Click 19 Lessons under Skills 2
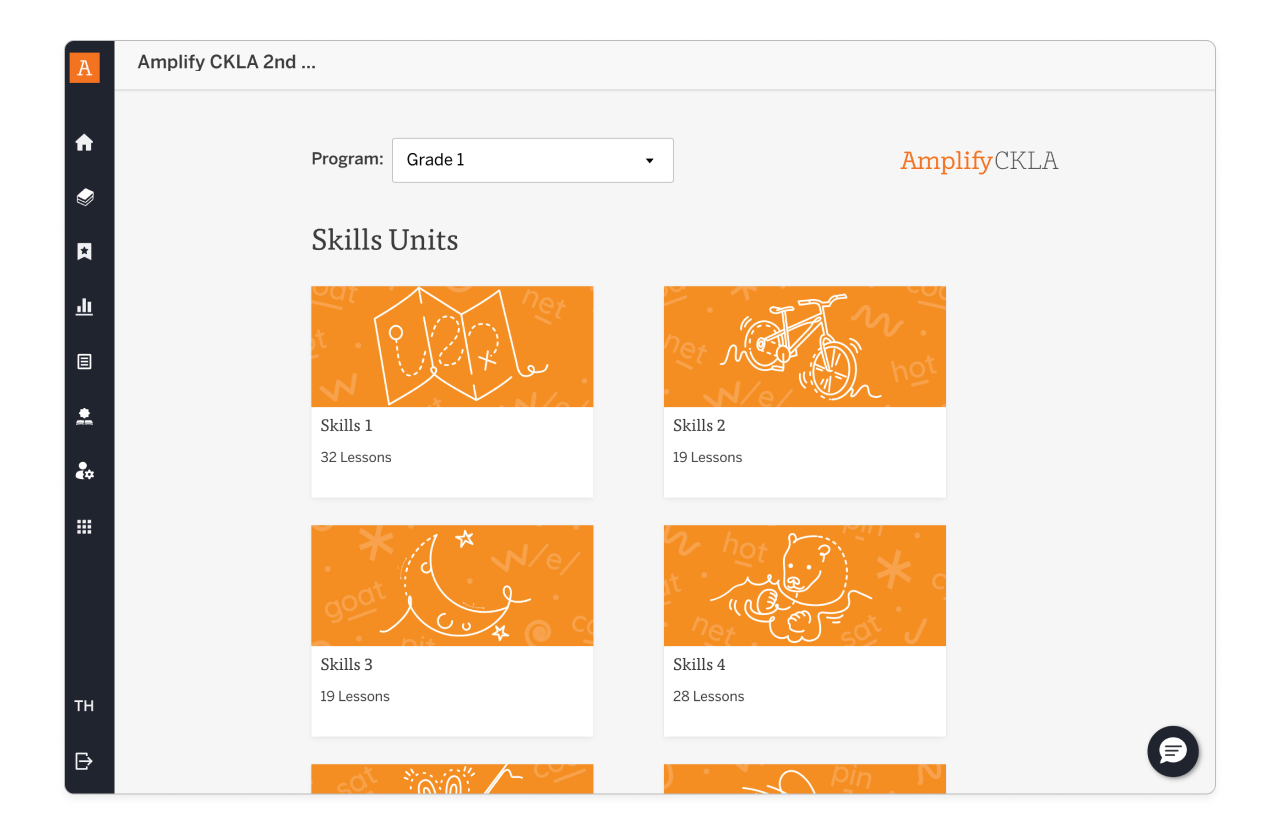Screen dimensions: 1280x836 (707, 457)
